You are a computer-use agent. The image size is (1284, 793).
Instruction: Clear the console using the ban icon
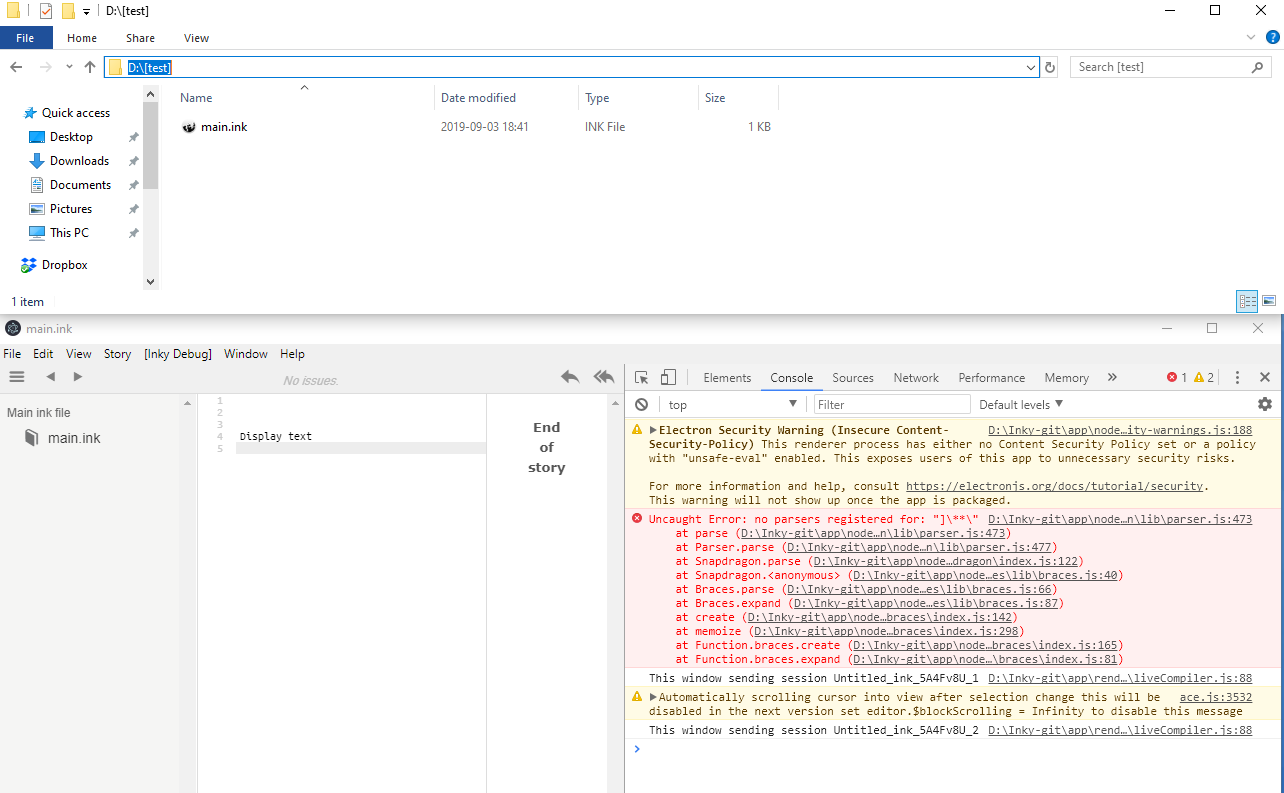click(641, 404)
